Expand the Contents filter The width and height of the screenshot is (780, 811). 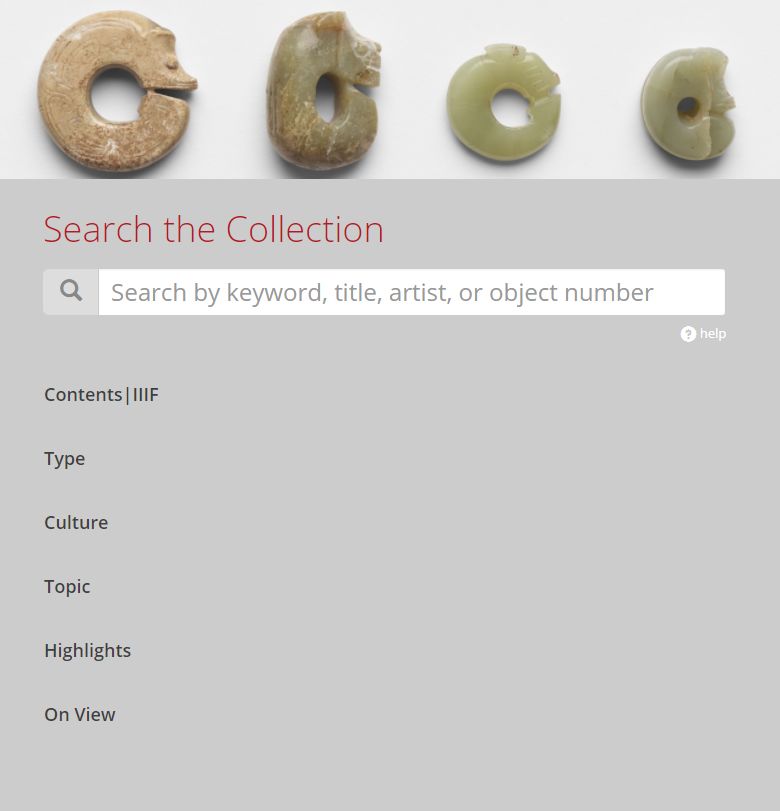tap(83, 395)
